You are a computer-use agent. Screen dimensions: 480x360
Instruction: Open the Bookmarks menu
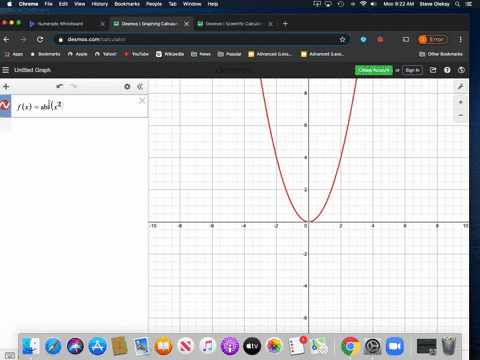click(x=127, y=4)
